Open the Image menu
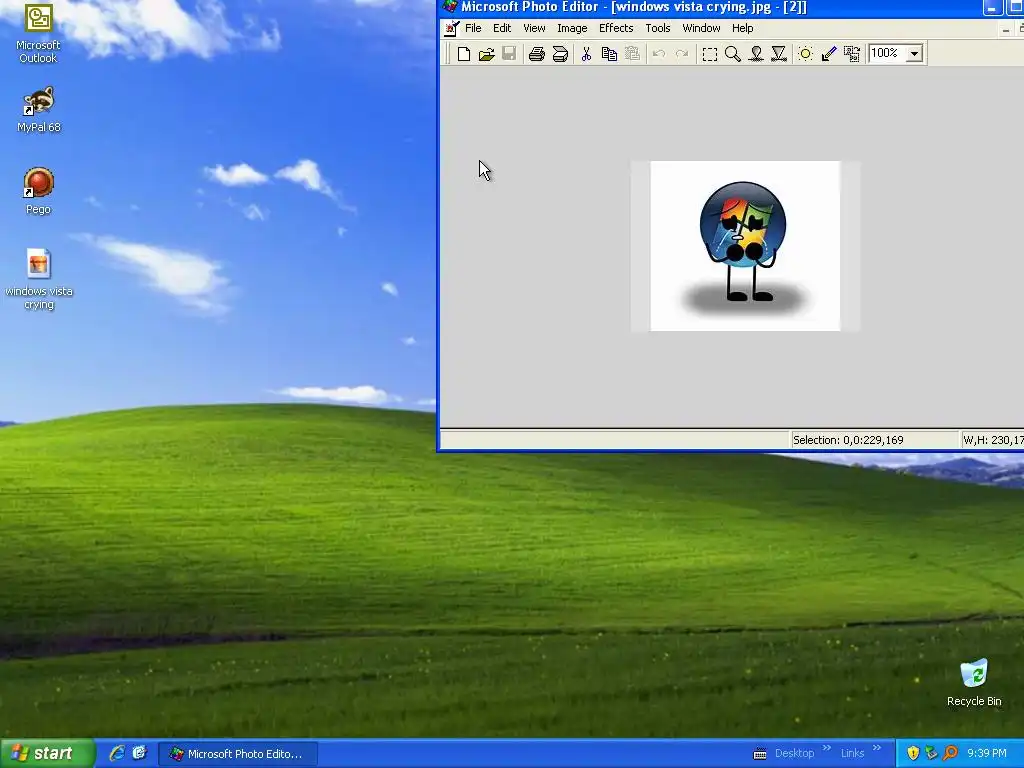1024x768 pixels. point(572,28)
